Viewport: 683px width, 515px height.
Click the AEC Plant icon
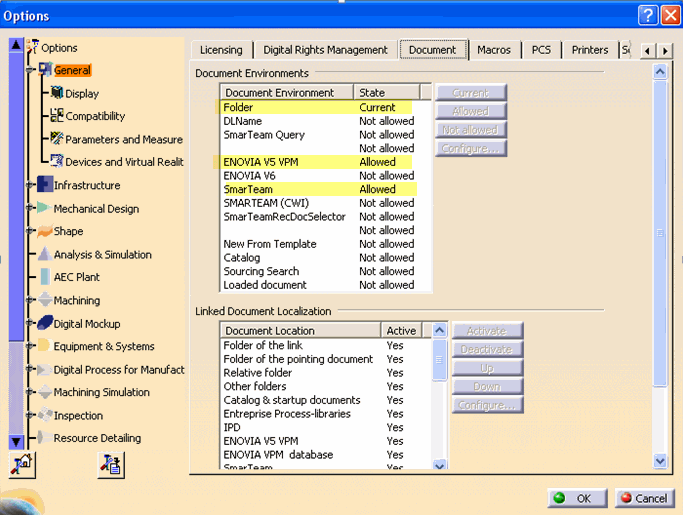tap(45, 277)
